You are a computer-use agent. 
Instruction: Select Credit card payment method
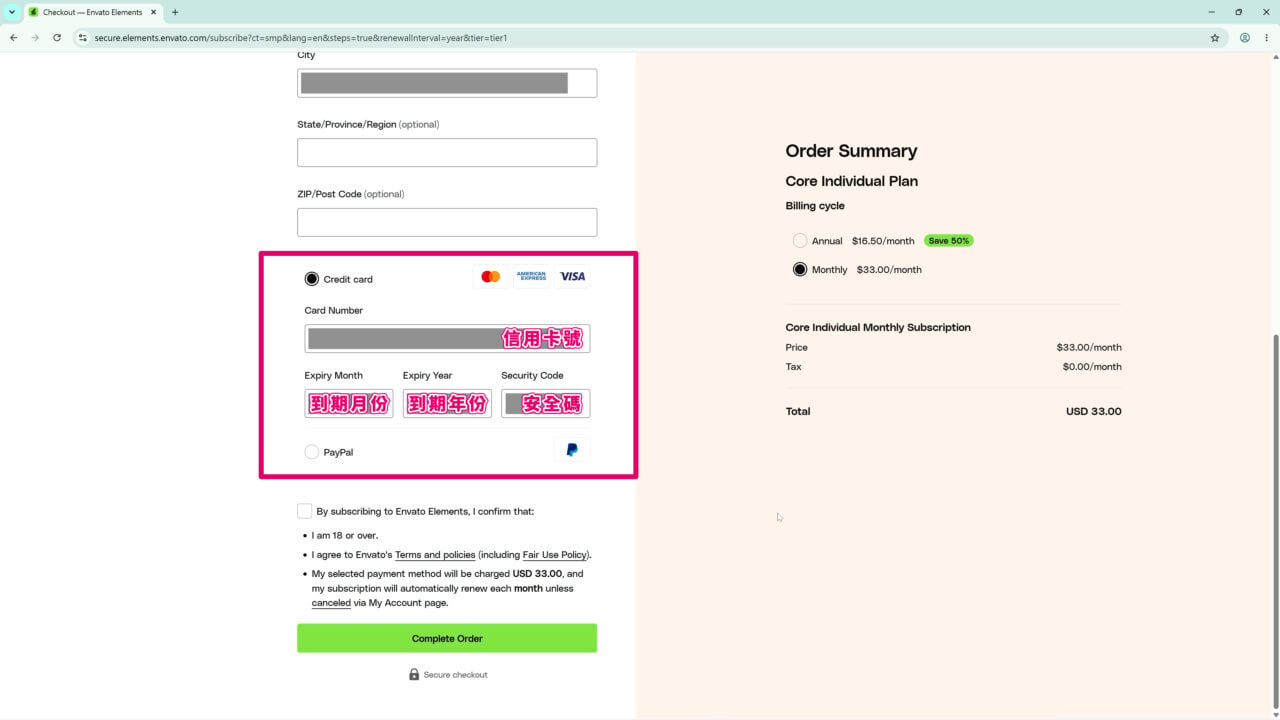click(312, 279)
